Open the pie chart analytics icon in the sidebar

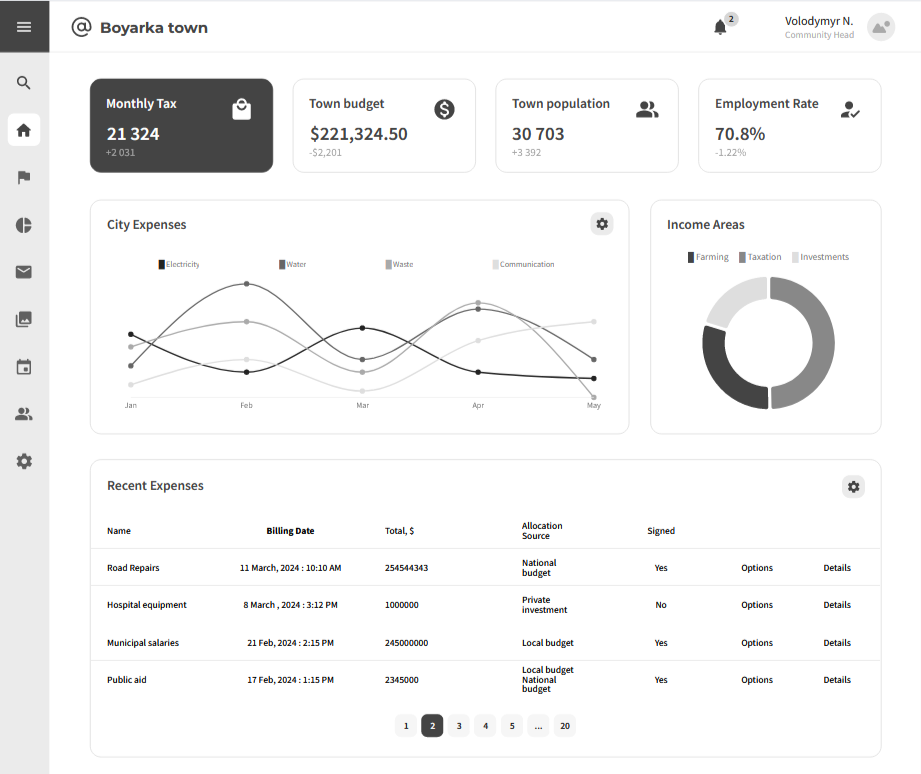[x=23, y=225]
